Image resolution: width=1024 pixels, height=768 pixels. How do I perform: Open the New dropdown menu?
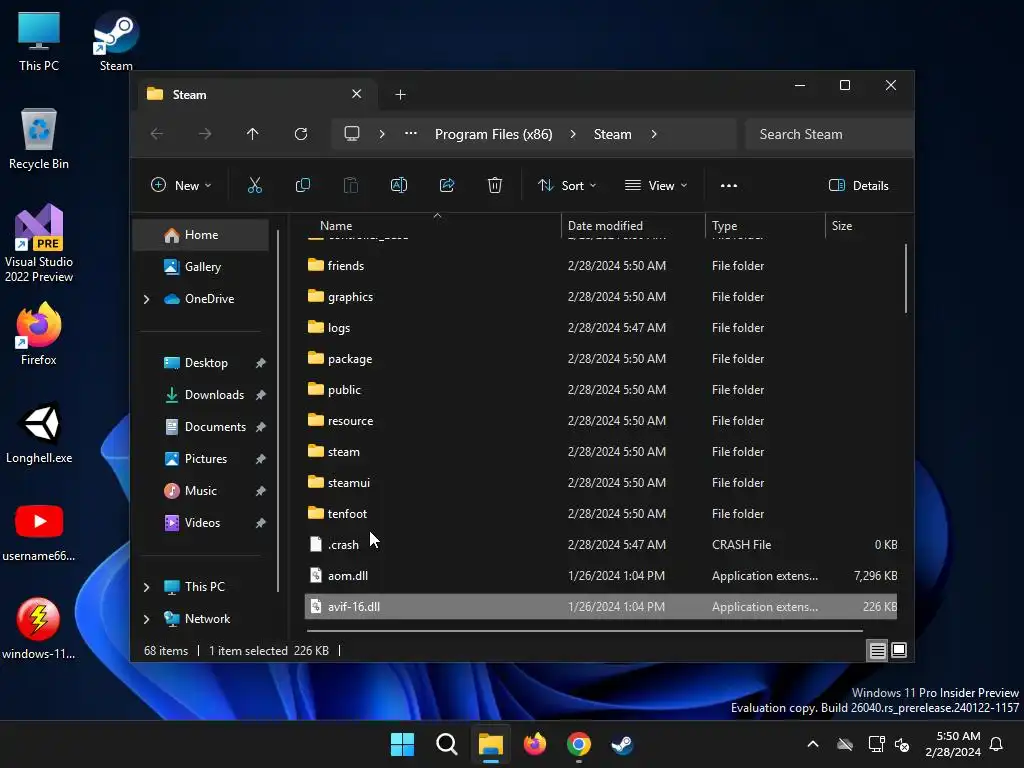tap(181, 185)
